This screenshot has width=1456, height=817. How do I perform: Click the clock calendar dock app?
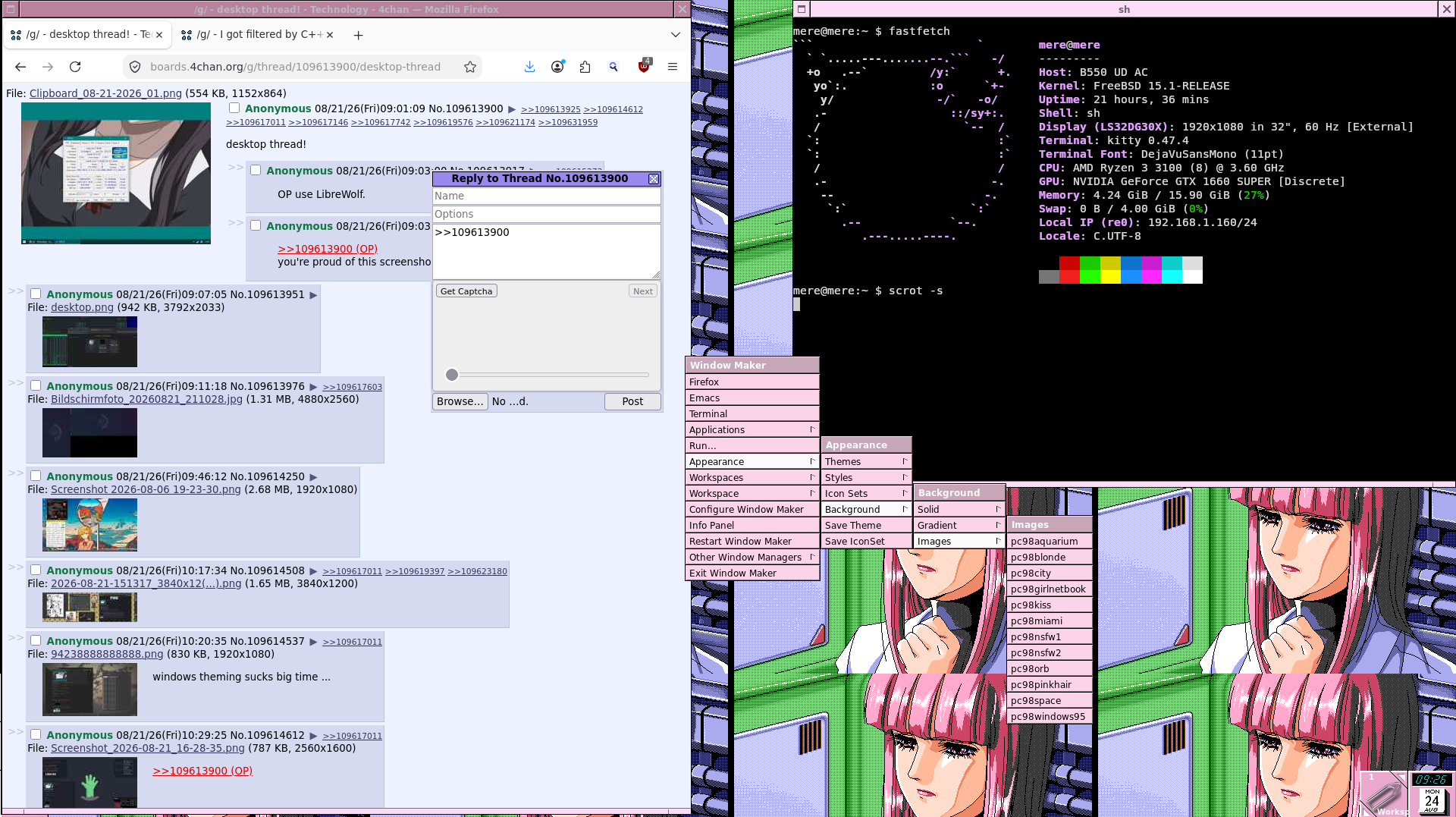click(x=1432, y=793)
